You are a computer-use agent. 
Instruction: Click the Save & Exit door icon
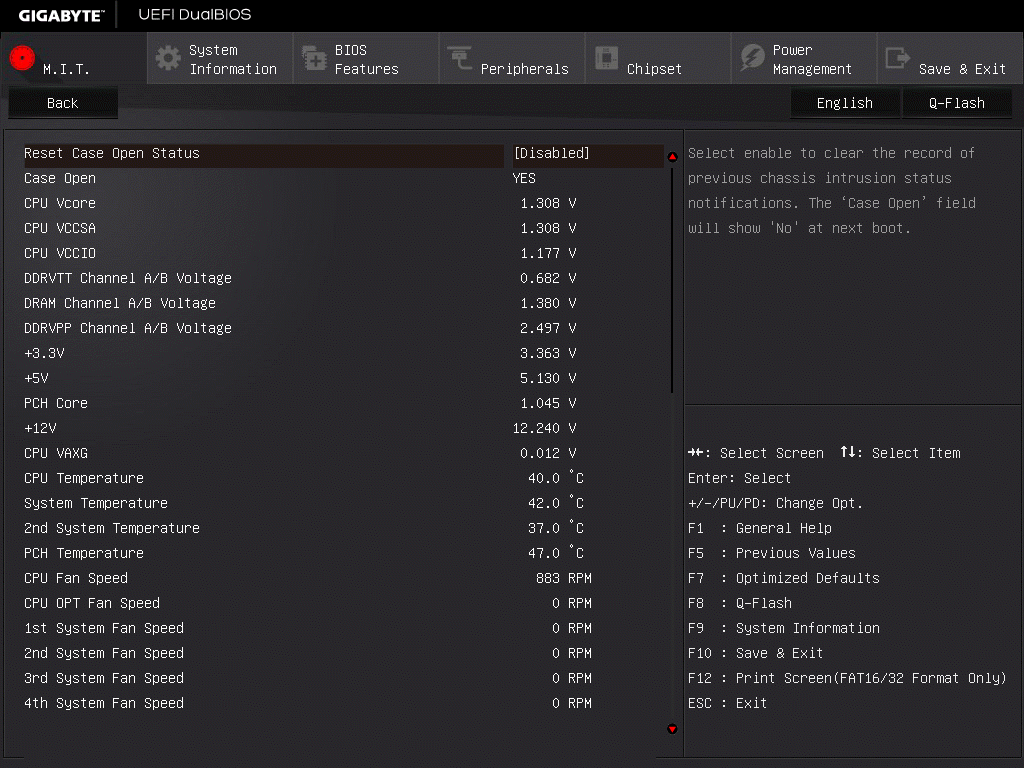click(897, 58)
